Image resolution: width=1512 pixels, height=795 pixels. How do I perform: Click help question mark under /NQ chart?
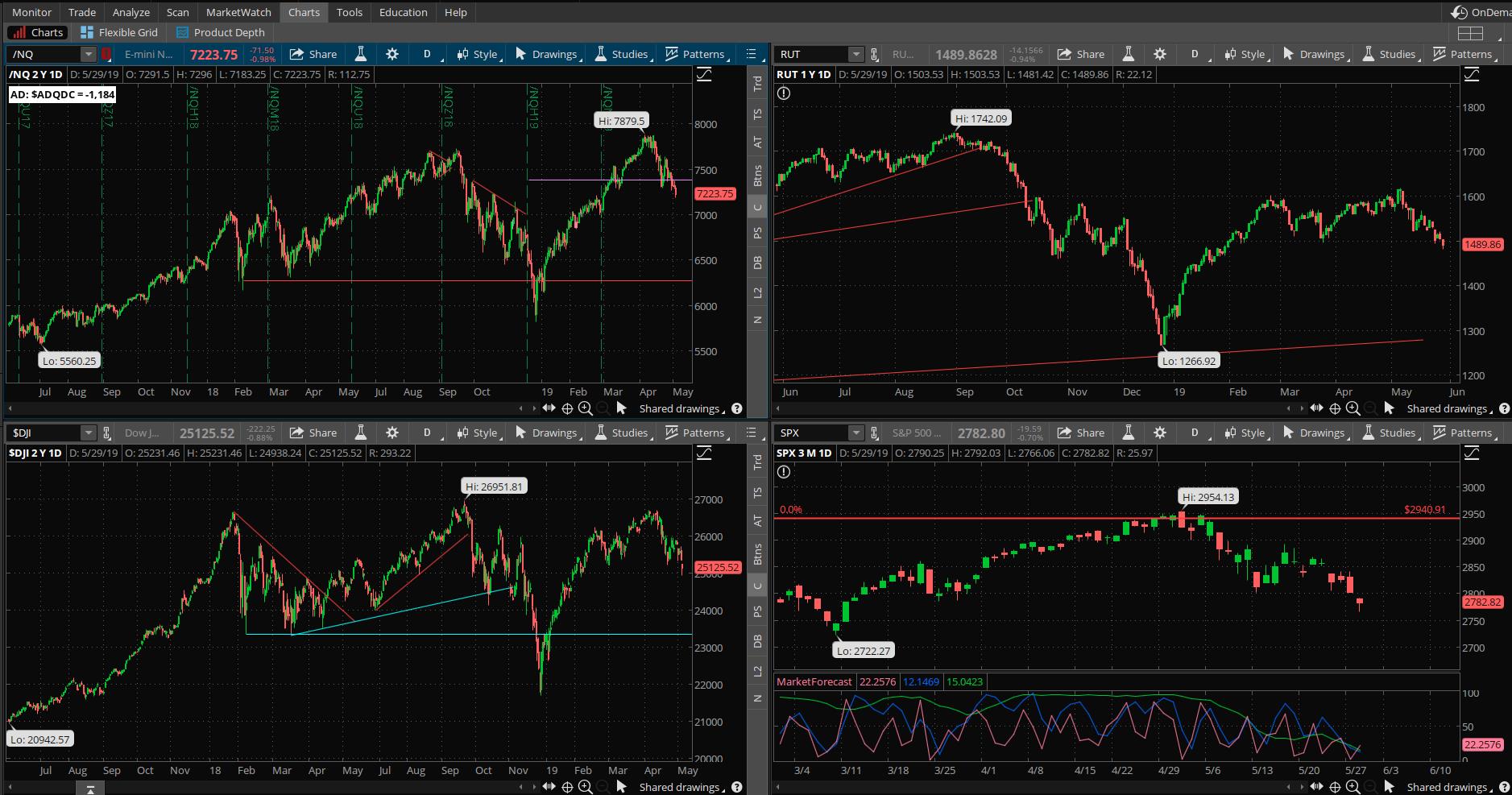736,408
